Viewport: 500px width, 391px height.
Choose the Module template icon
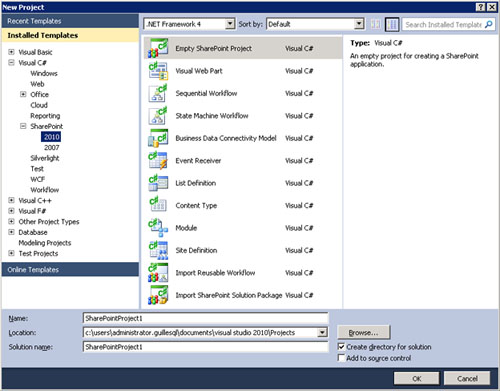click(158, 228)
